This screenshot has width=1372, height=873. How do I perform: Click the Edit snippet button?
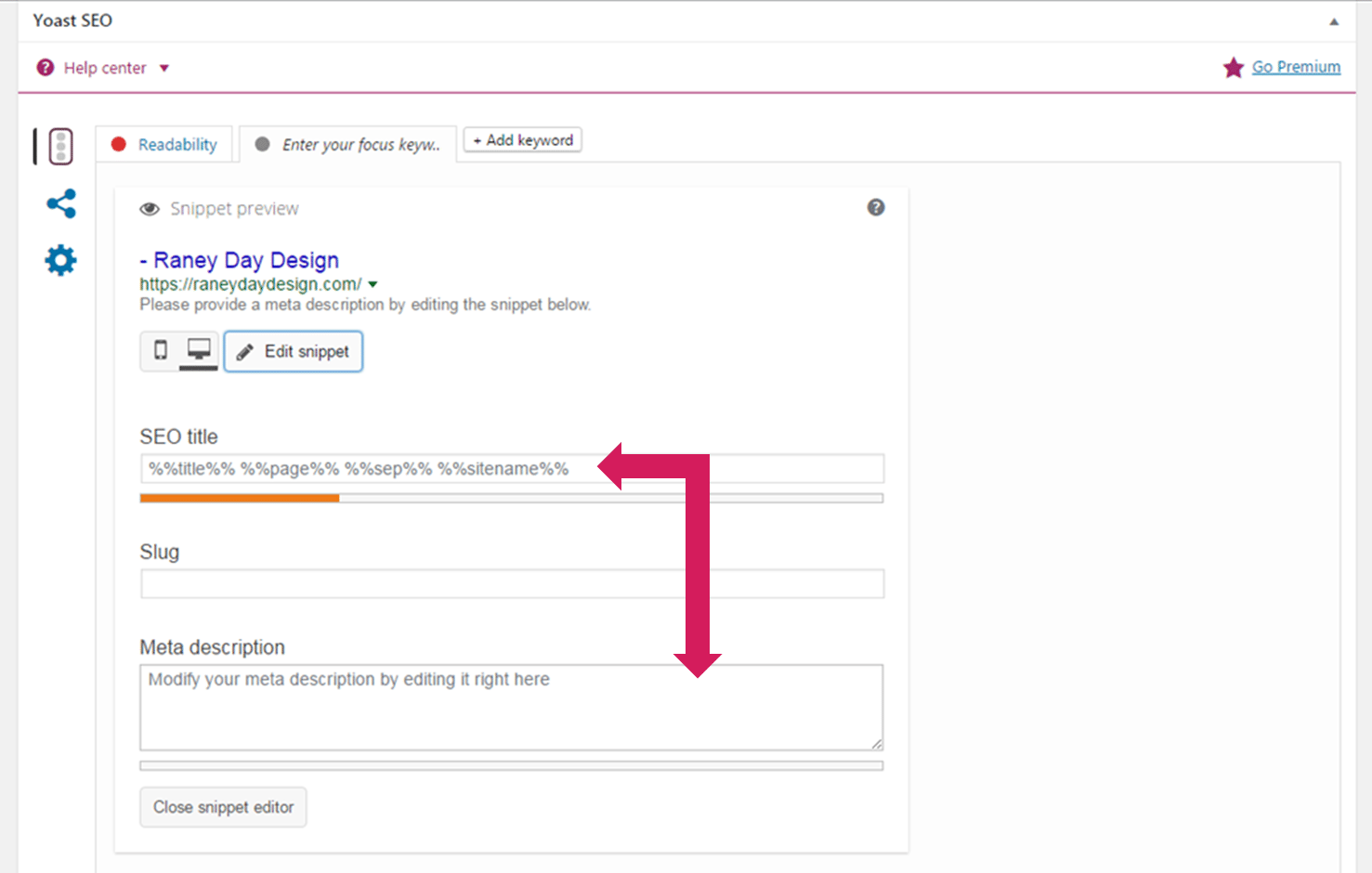pos(294,351)
